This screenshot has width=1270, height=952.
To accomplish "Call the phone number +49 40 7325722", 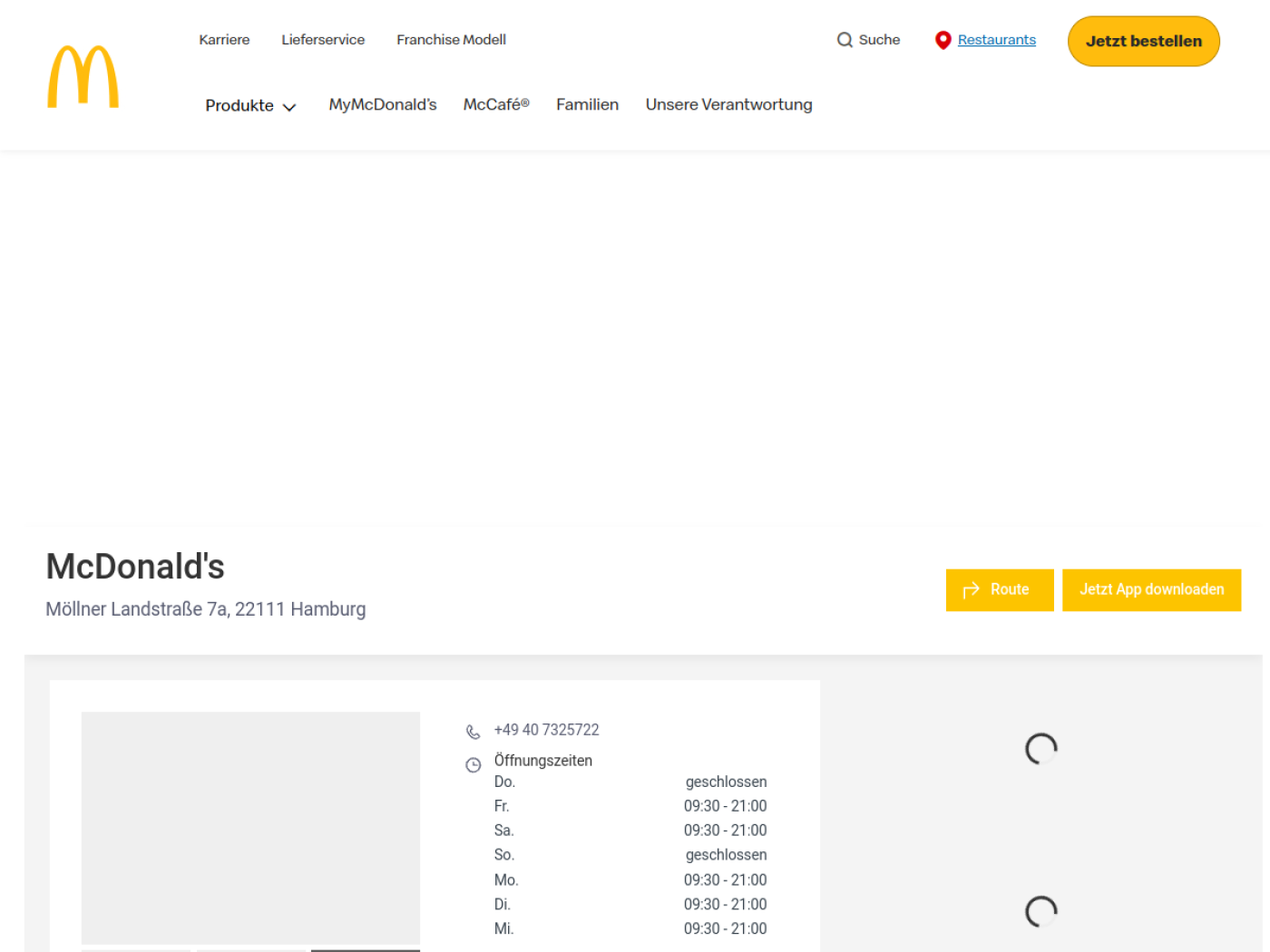I will coord(546,730).
